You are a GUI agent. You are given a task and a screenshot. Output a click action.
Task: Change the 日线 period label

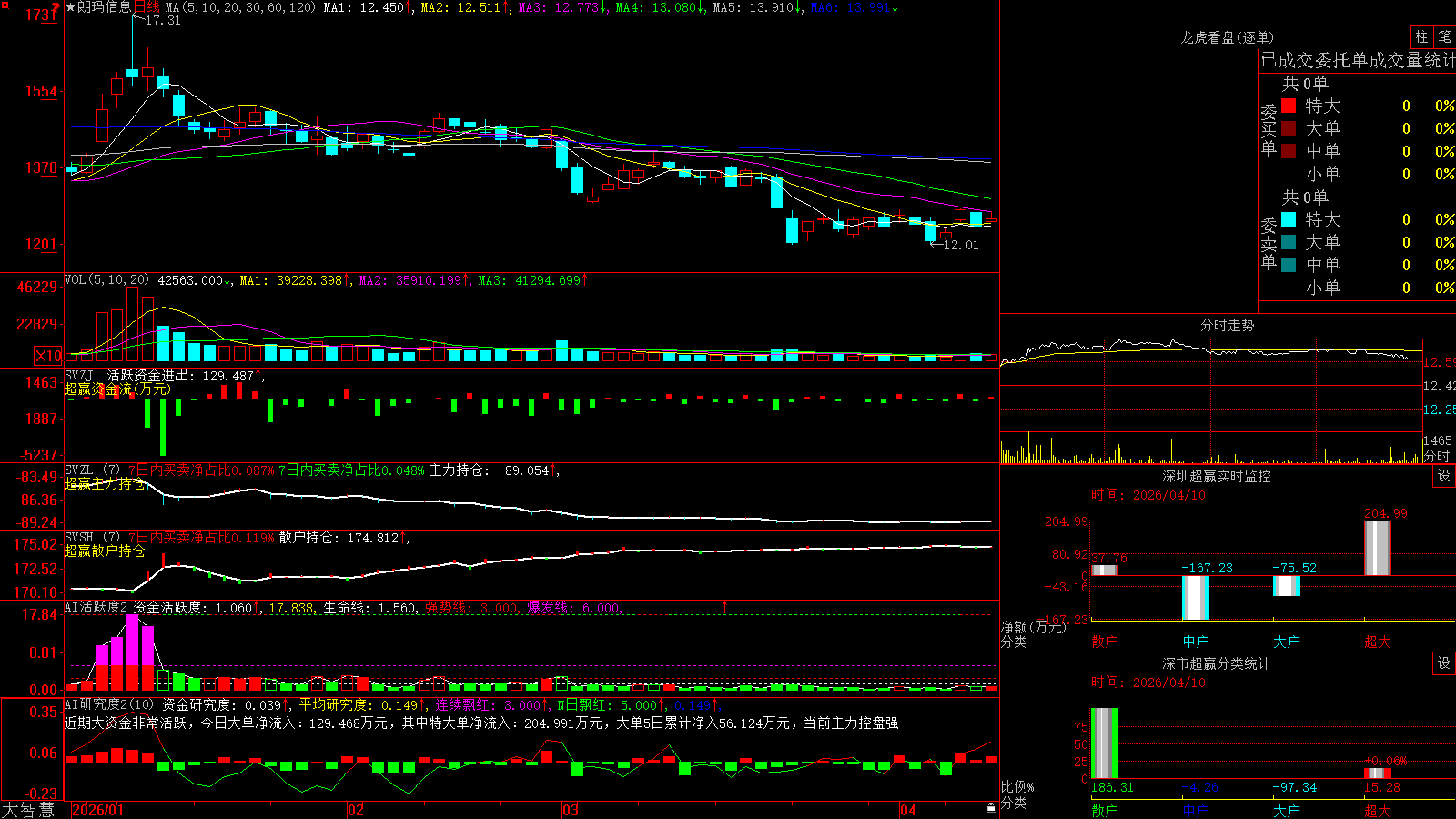point(147,7)
